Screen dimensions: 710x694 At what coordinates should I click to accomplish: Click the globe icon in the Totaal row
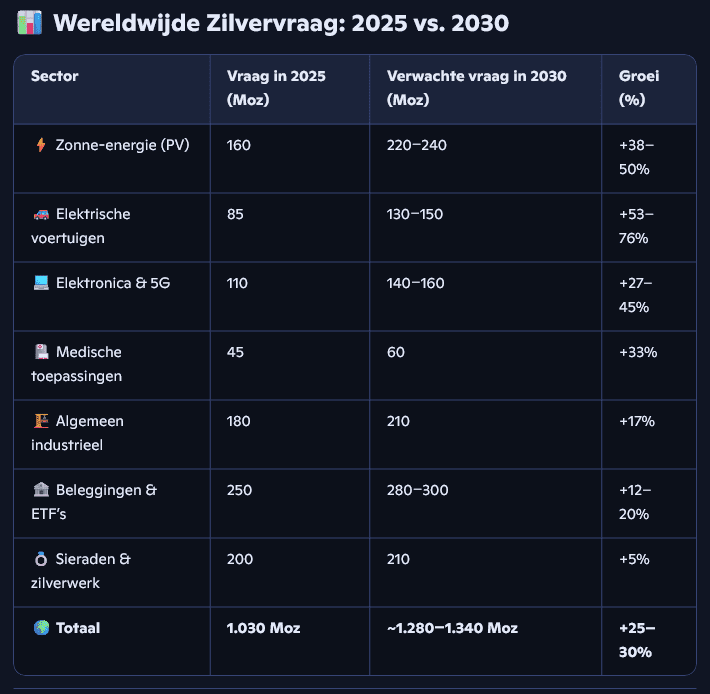(41, 628)
